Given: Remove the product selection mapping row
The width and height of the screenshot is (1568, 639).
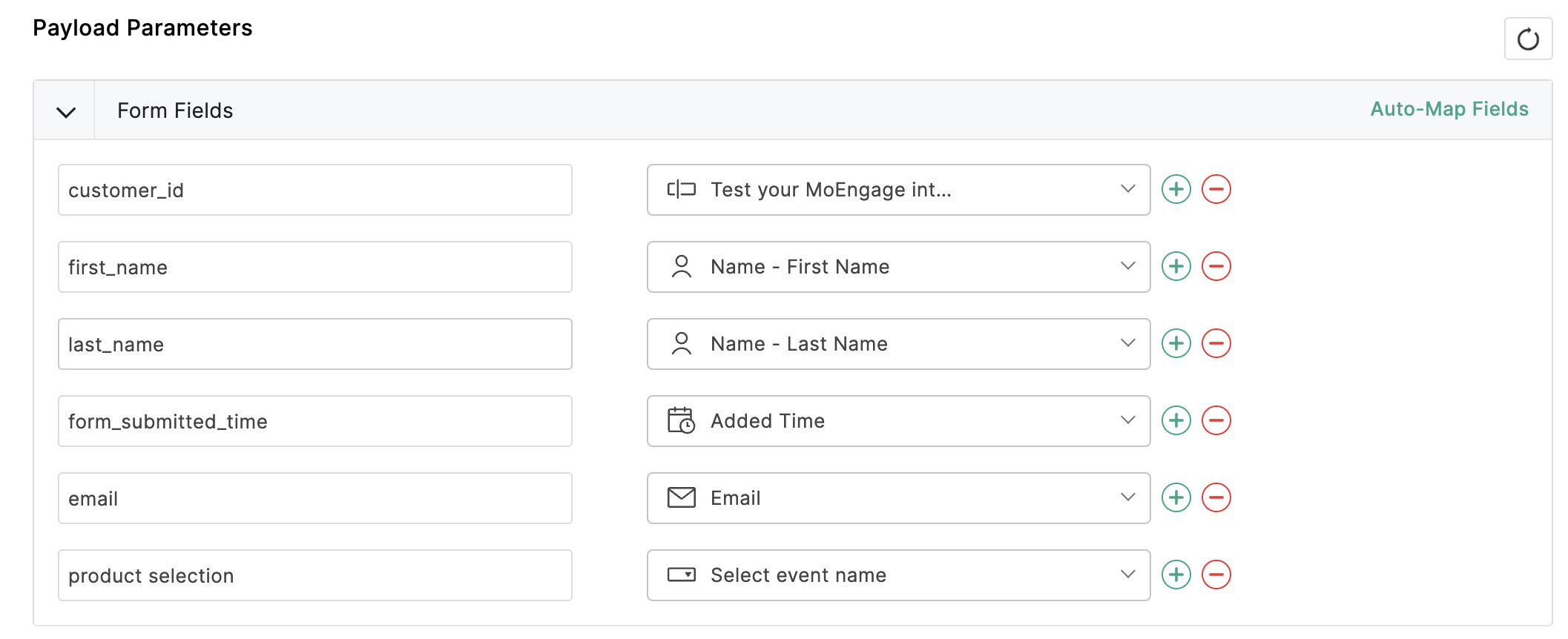Looking at the screenshot, I should [1216, 575].
